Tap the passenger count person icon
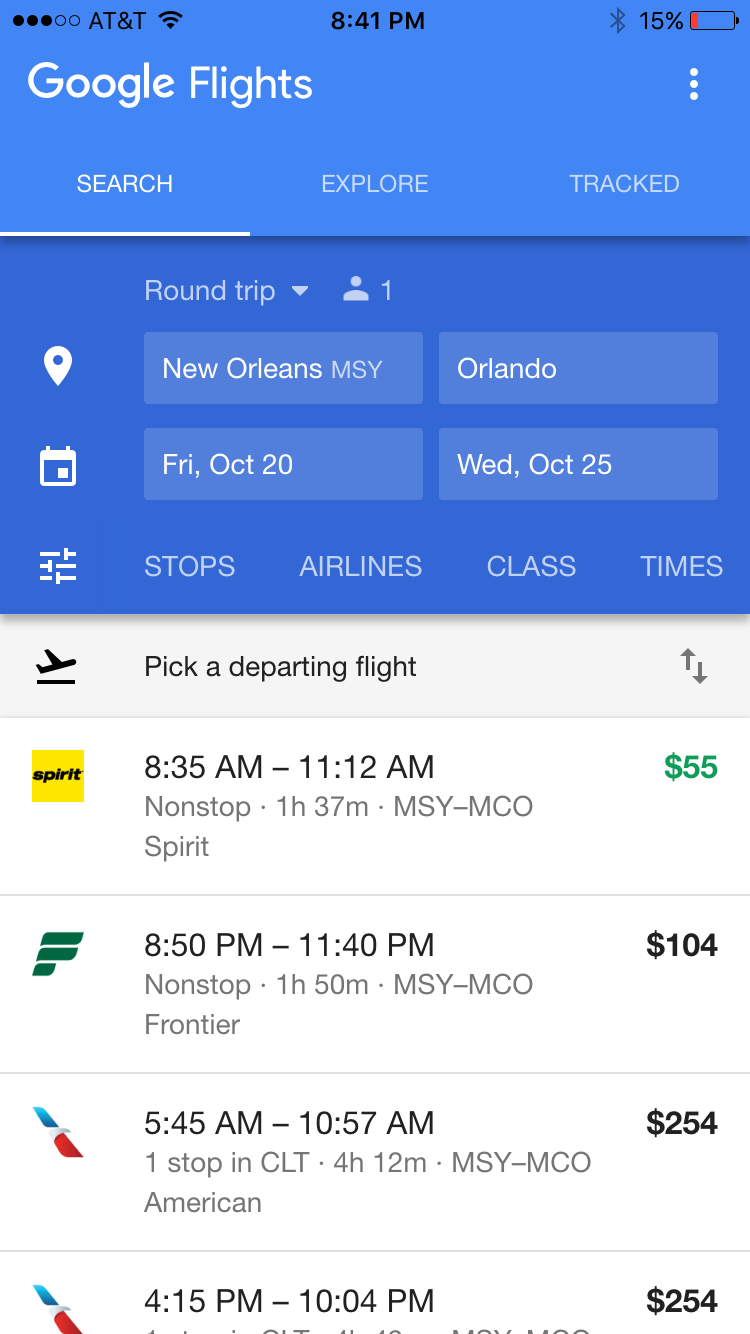 click(356, 291)
